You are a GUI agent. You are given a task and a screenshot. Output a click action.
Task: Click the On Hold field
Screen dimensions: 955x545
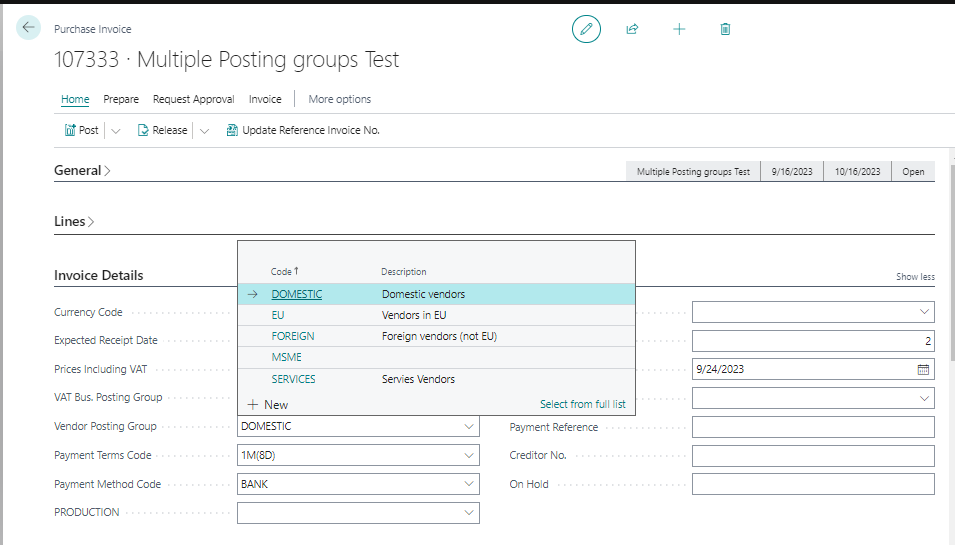point(813,484)
